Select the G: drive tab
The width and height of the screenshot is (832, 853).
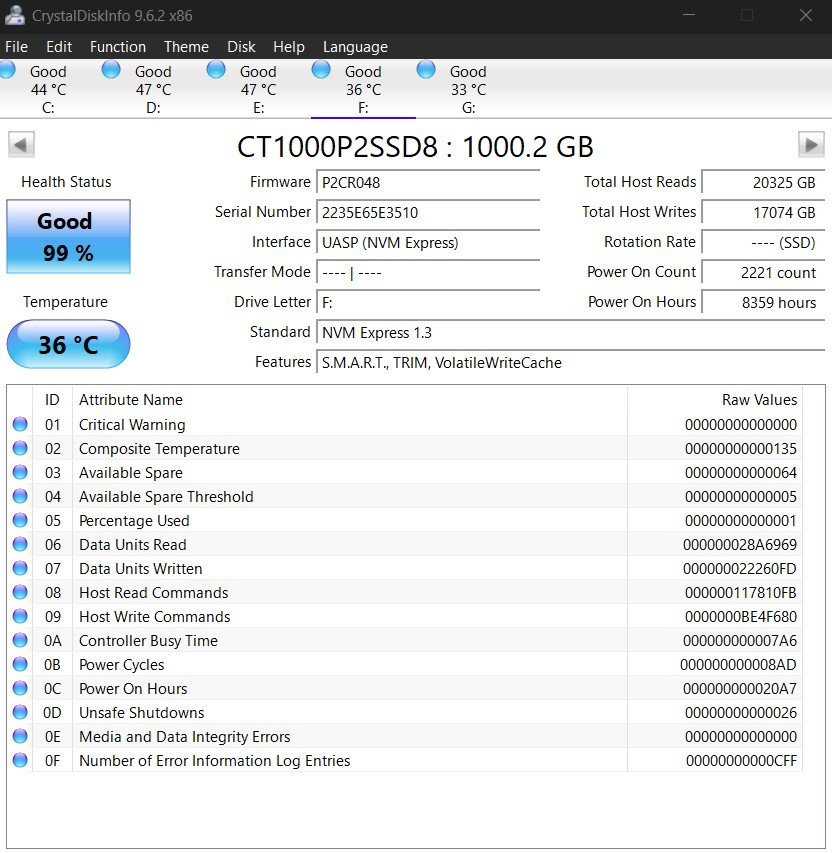click(x=468, y=89)
